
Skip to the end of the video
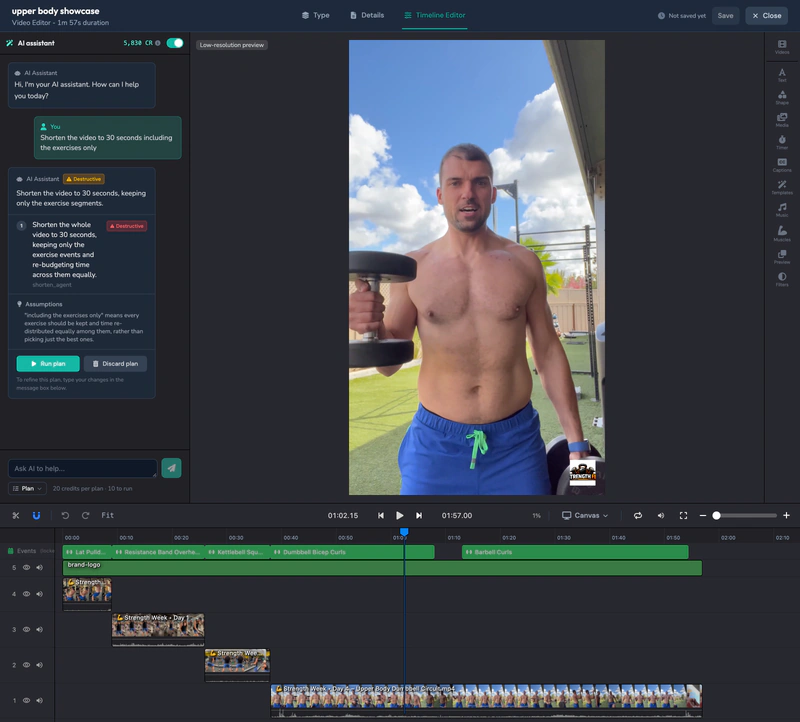pyautogui.click(x=419, y=515)
